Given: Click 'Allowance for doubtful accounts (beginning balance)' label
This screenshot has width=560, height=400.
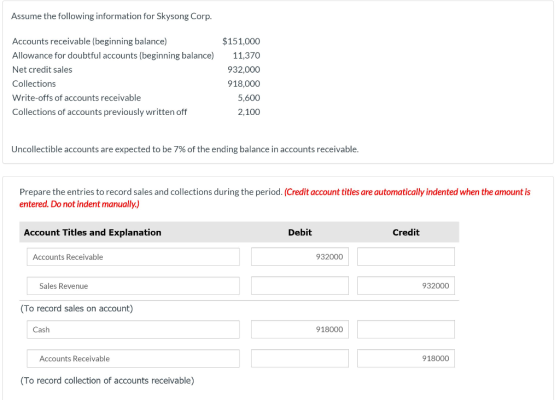Looking at the screenshot, I should click(x=113, y=56).
